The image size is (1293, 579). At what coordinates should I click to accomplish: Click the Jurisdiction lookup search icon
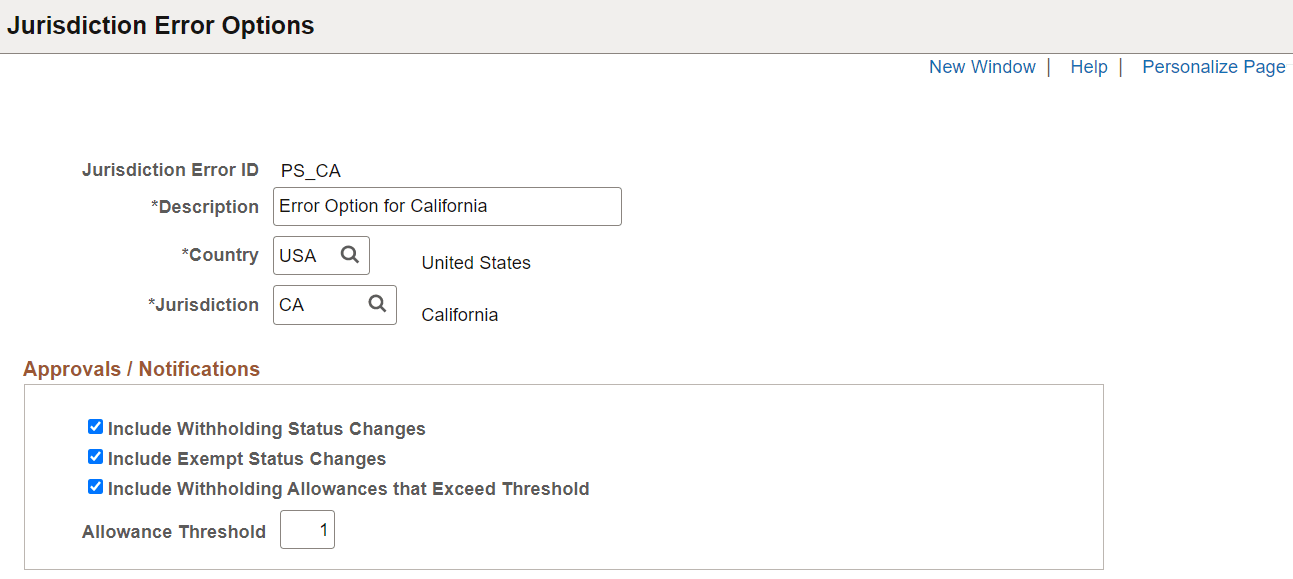[x=377, y=304]
